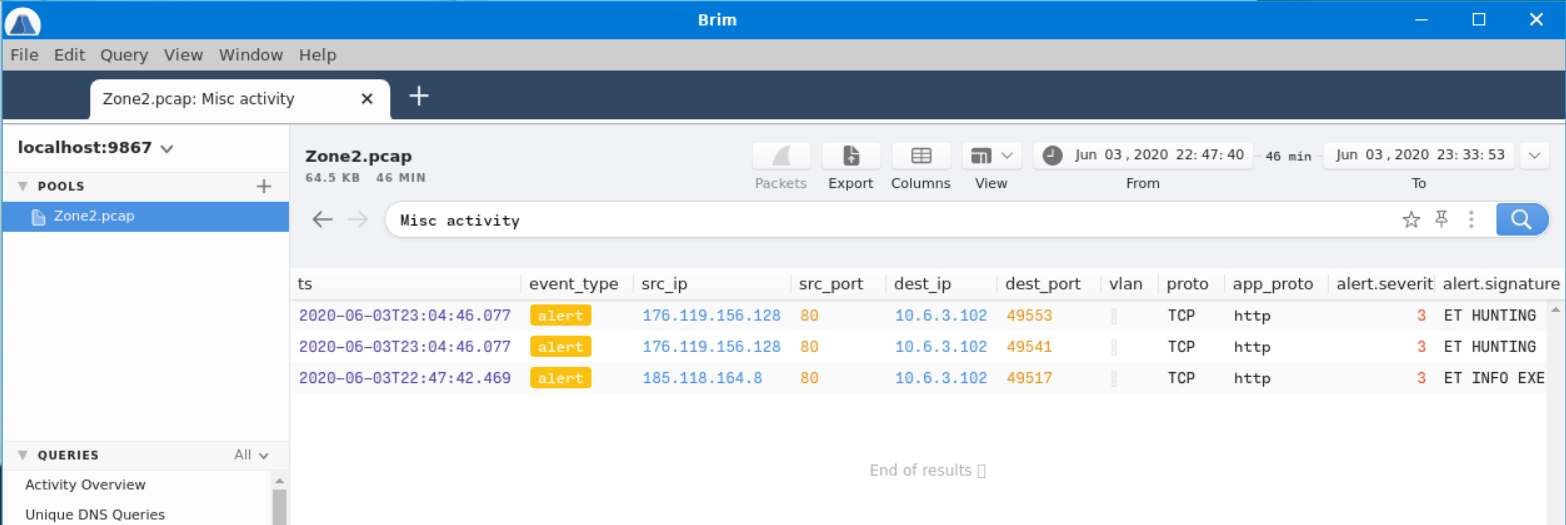Click the Packets shark fin icon
The width and height of the screenshot is (1566, 525).
(x=781, y=156)
